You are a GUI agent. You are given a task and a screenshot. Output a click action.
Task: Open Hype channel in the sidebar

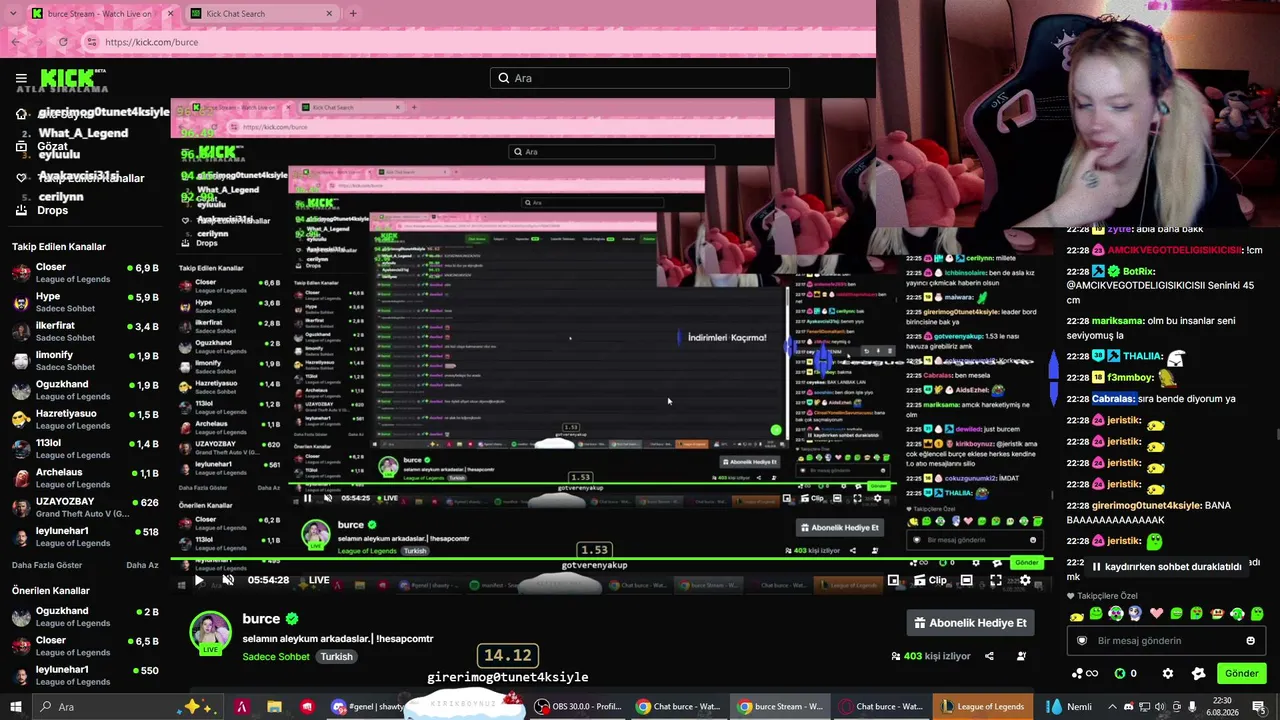click(x=85, y=302)
